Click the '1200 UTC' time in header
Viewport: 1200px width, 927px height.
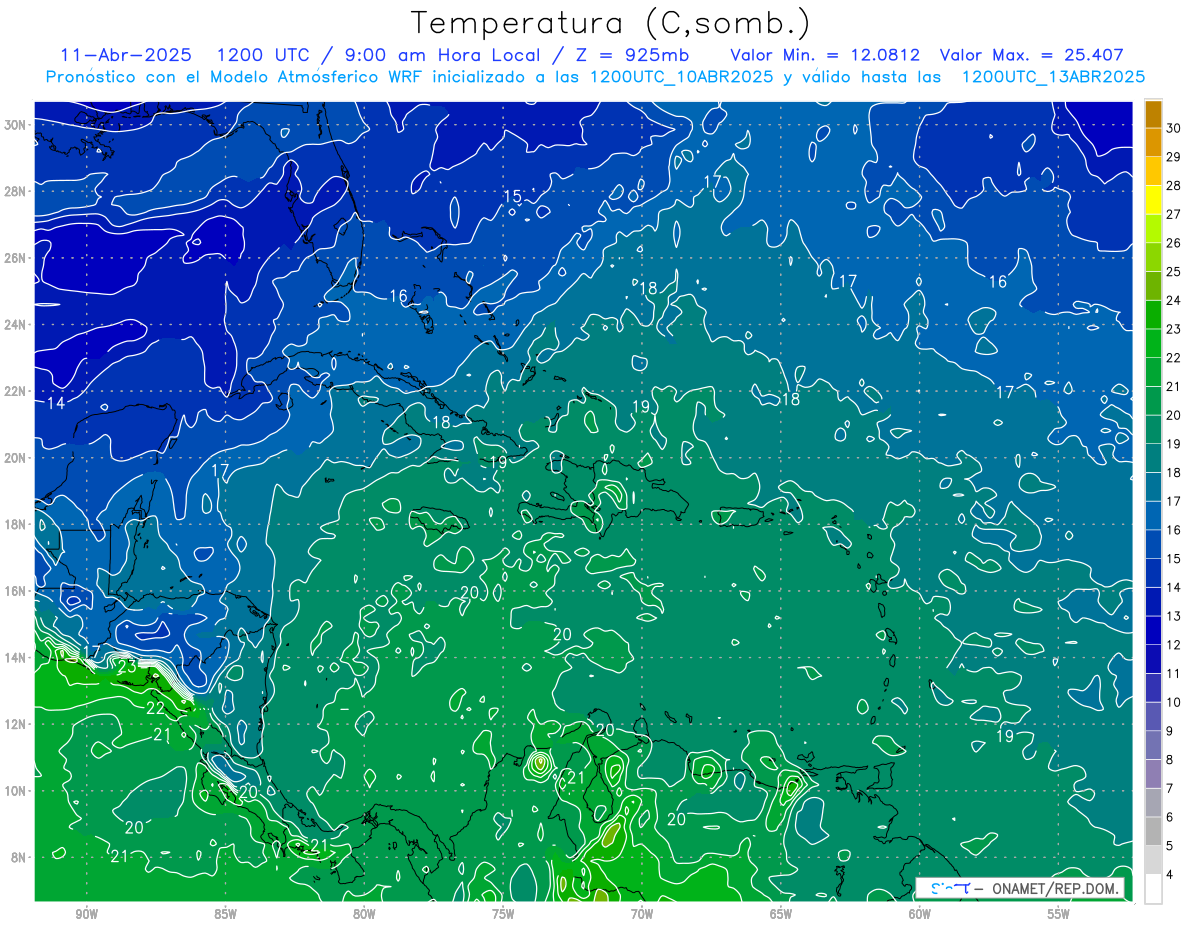coord(263,55)
